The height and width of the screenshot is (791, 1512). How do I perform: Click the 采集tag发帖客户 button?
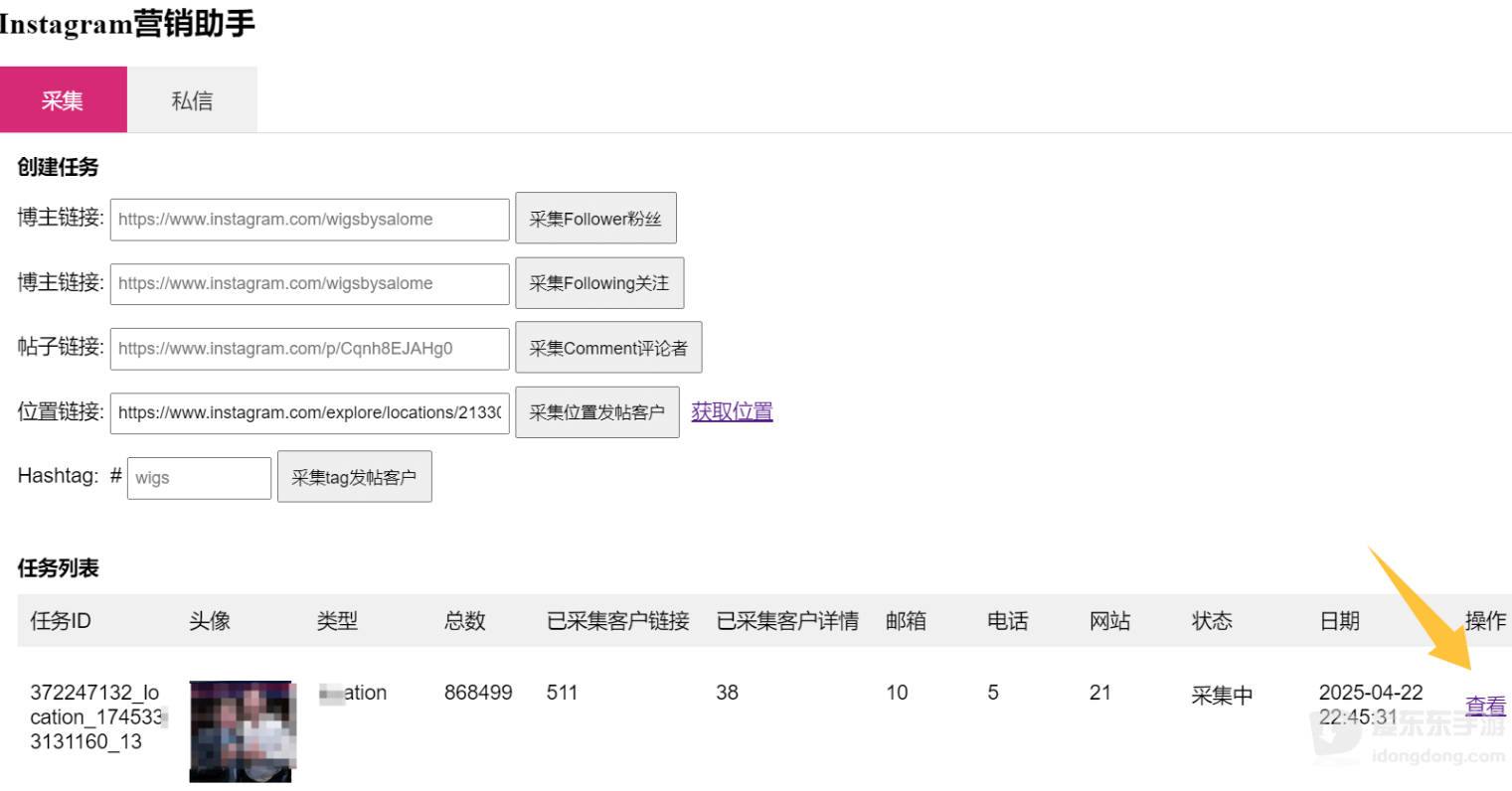[x=354, y=477]
